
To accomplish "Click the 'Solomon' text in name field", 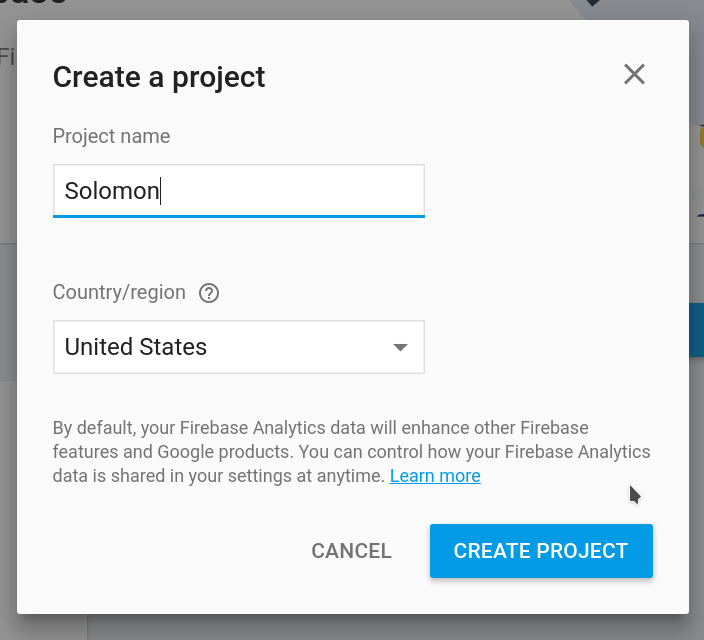I will [111, 190].
